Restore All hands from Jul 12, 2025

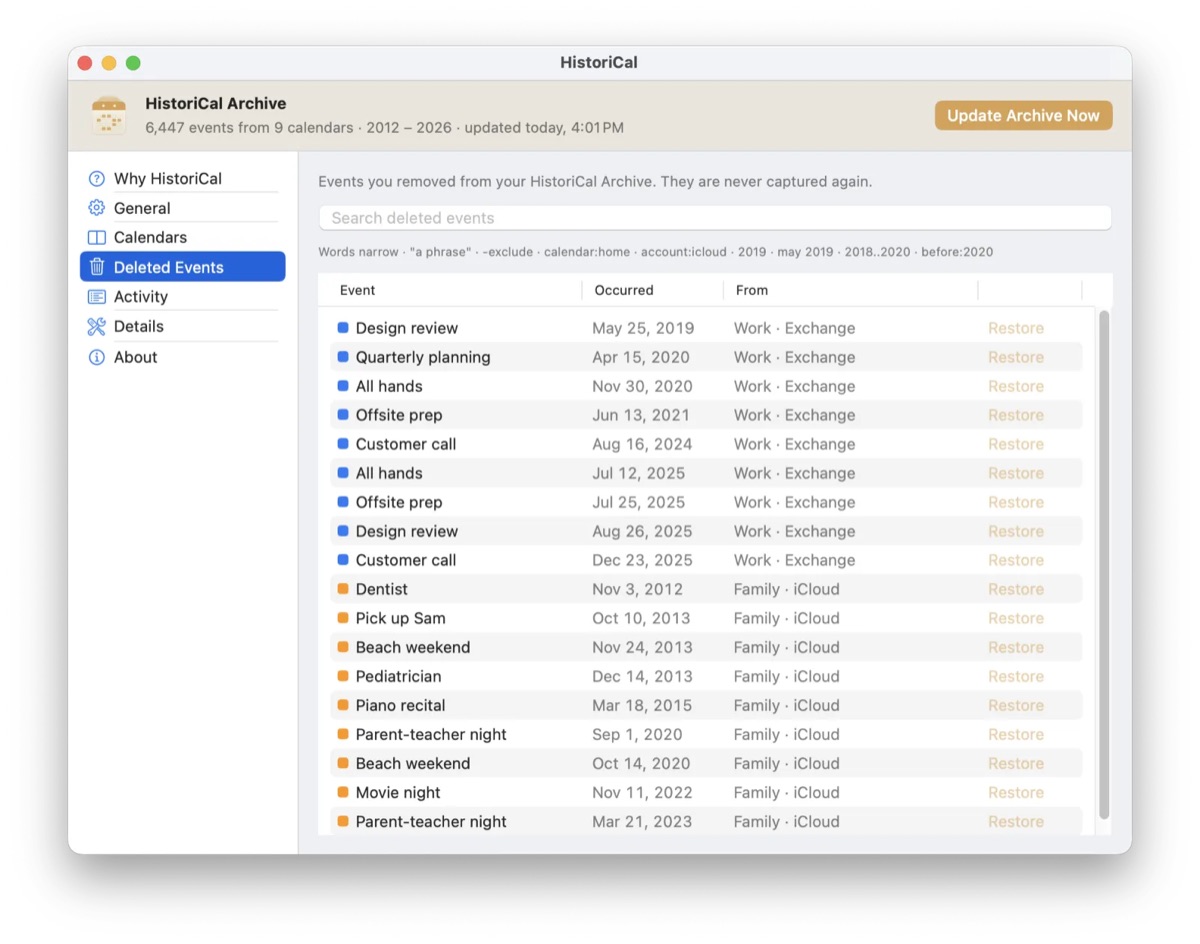pos(1015,473)
